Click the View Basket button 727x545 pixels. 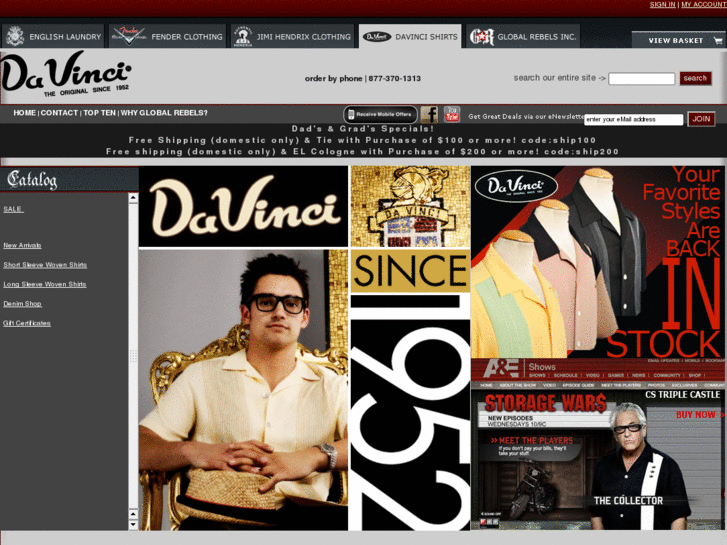[679, 40]
